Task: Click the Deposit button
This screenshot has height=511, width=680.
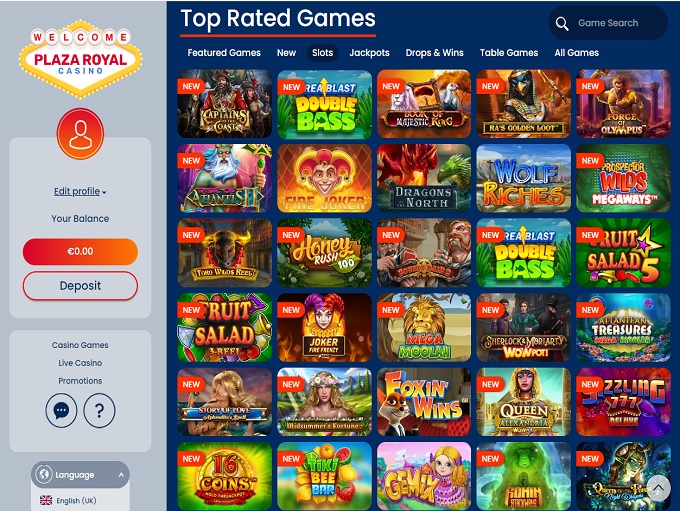Action: pos(80,286)
